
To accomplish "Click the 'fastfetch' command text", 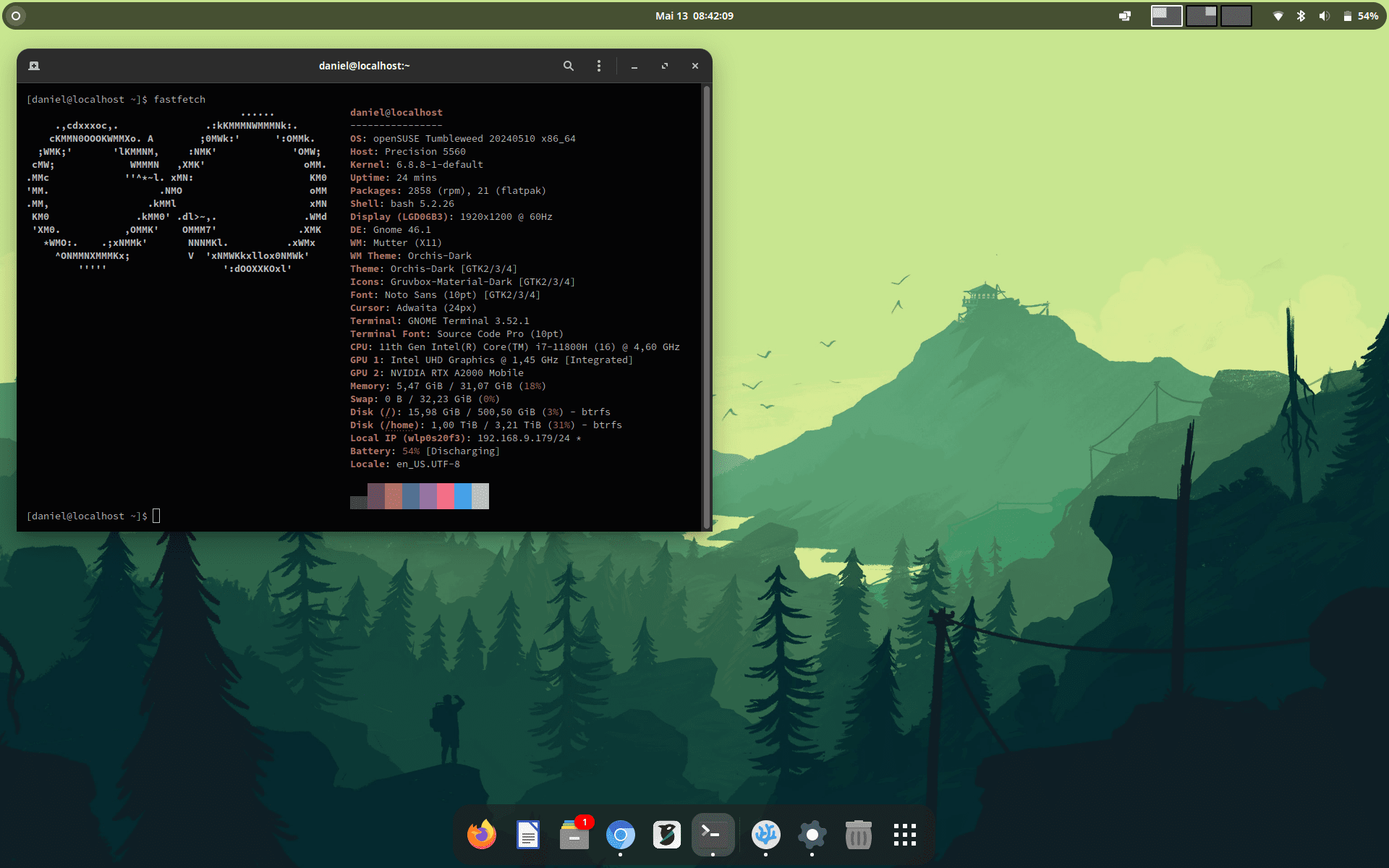I will pos(179,99).
